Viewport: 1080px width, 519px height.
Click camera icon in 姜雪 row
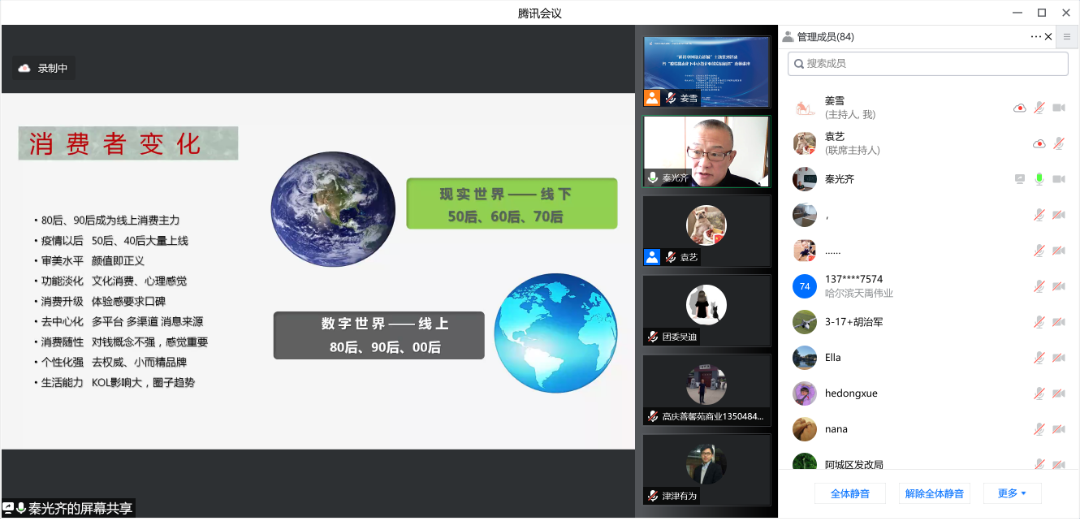[x=1059, y=107]
